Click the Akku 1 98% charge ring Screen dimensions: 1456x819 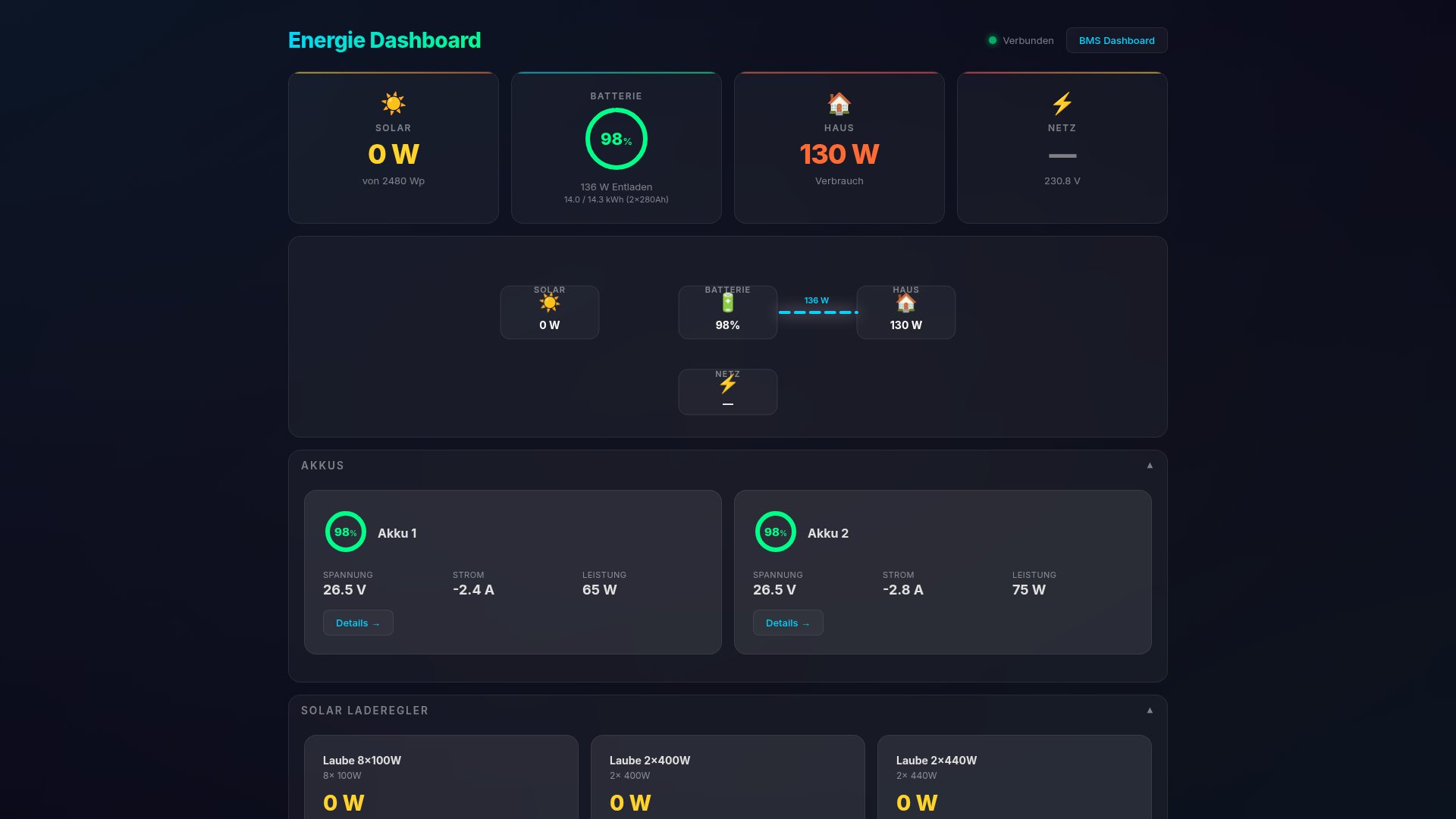pyautogui.click(x=345, y=532)
